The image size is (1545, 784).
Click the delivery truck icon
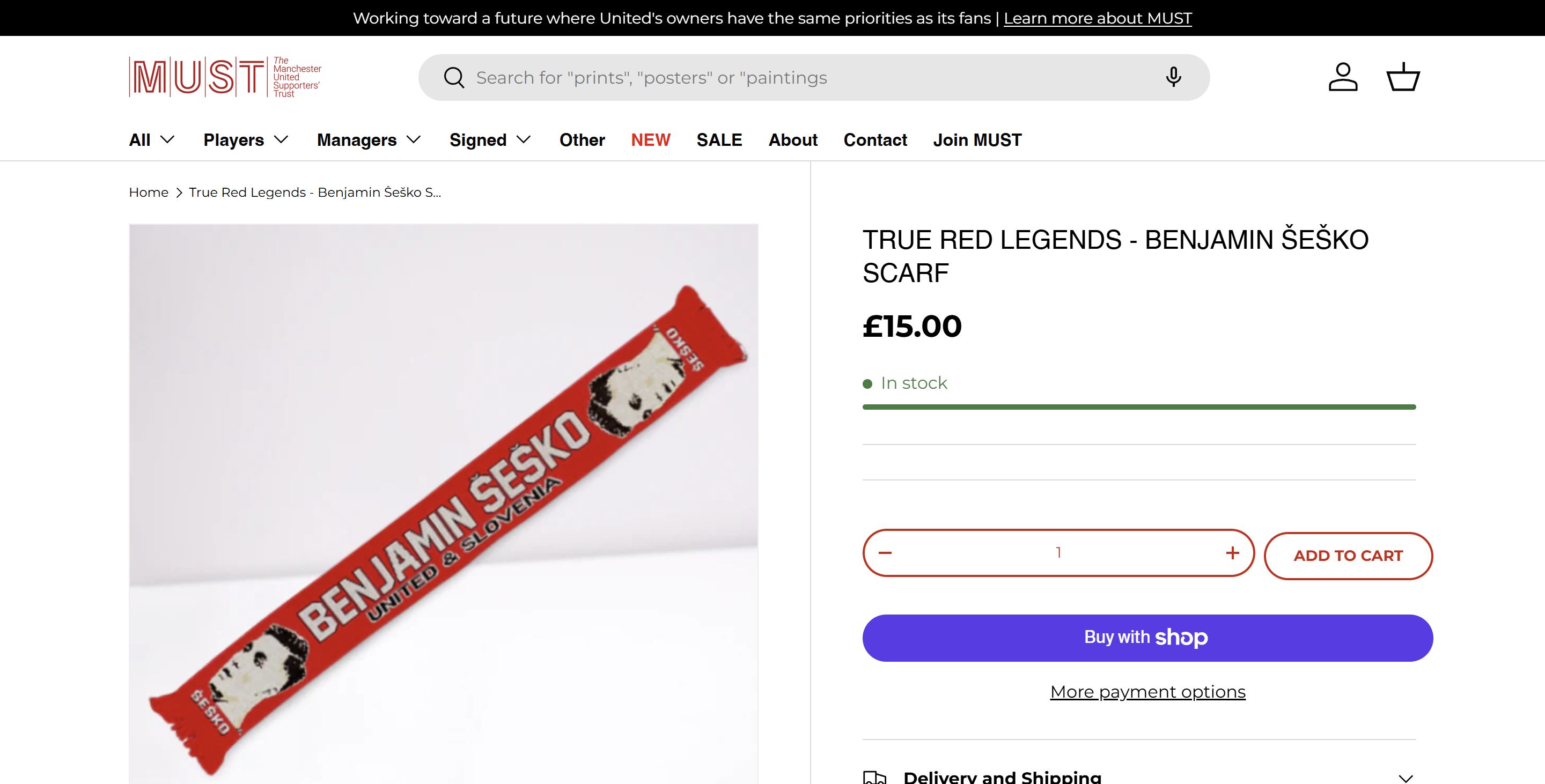[875, 778]
